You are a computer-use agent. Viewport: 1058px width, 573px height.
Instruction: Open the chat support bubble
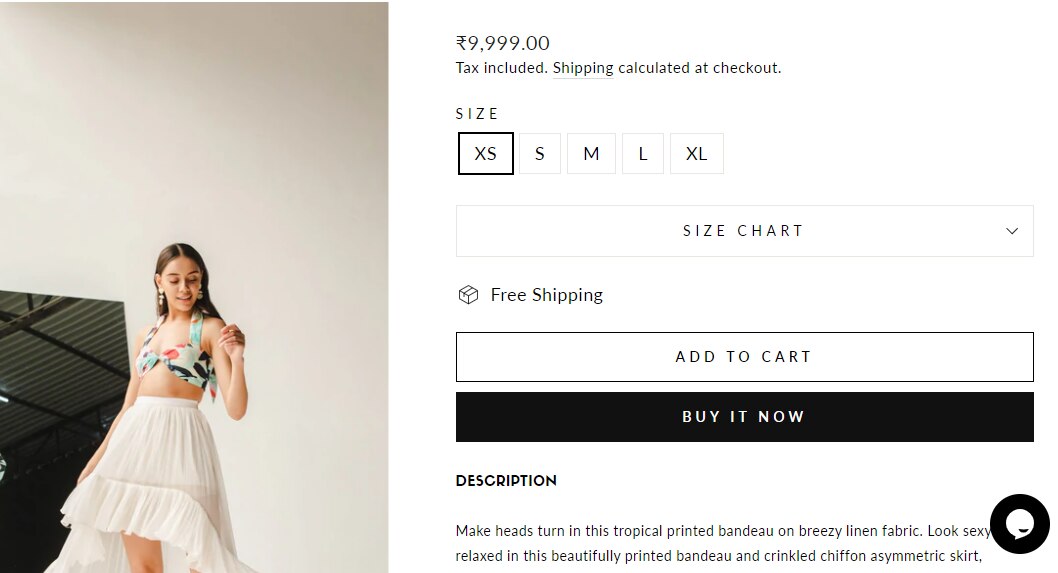pyautogui.click(x=1019, y=523)
